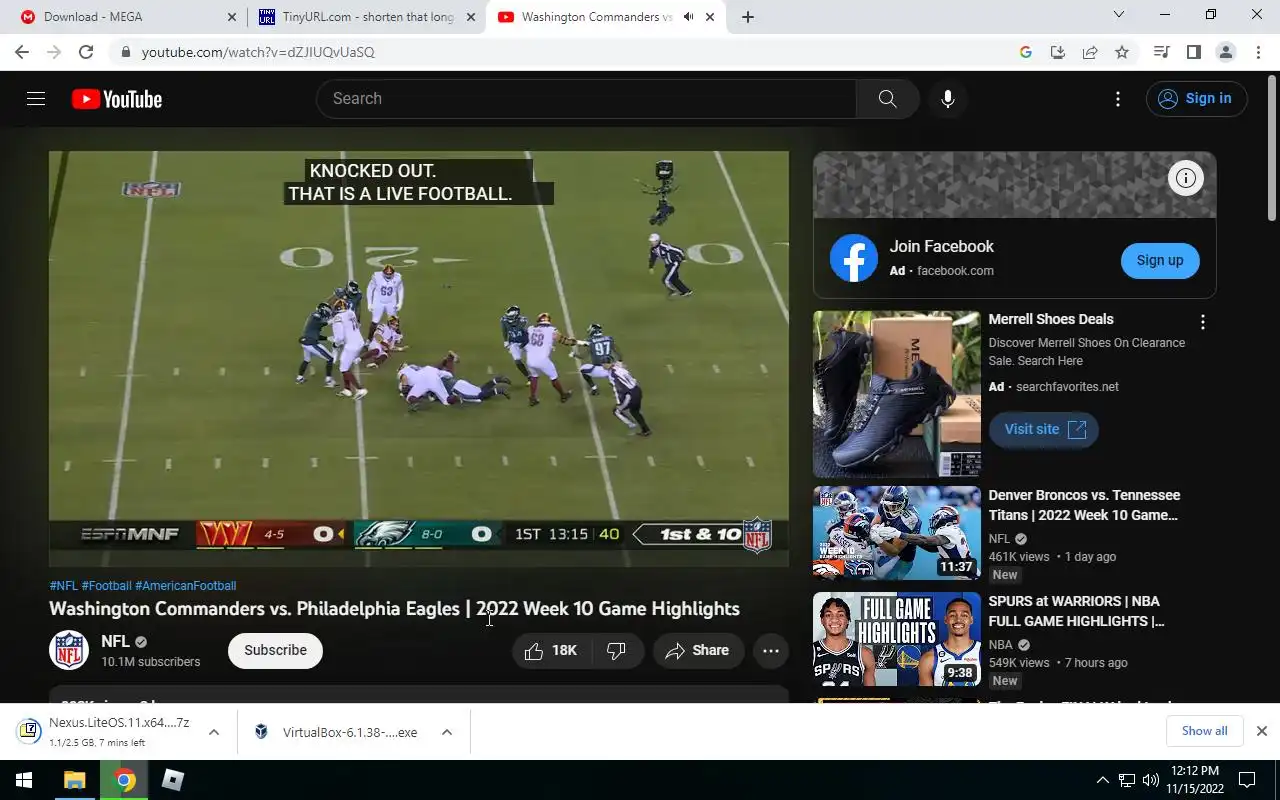Click the #Football hashtag

[x=106, y=586]
